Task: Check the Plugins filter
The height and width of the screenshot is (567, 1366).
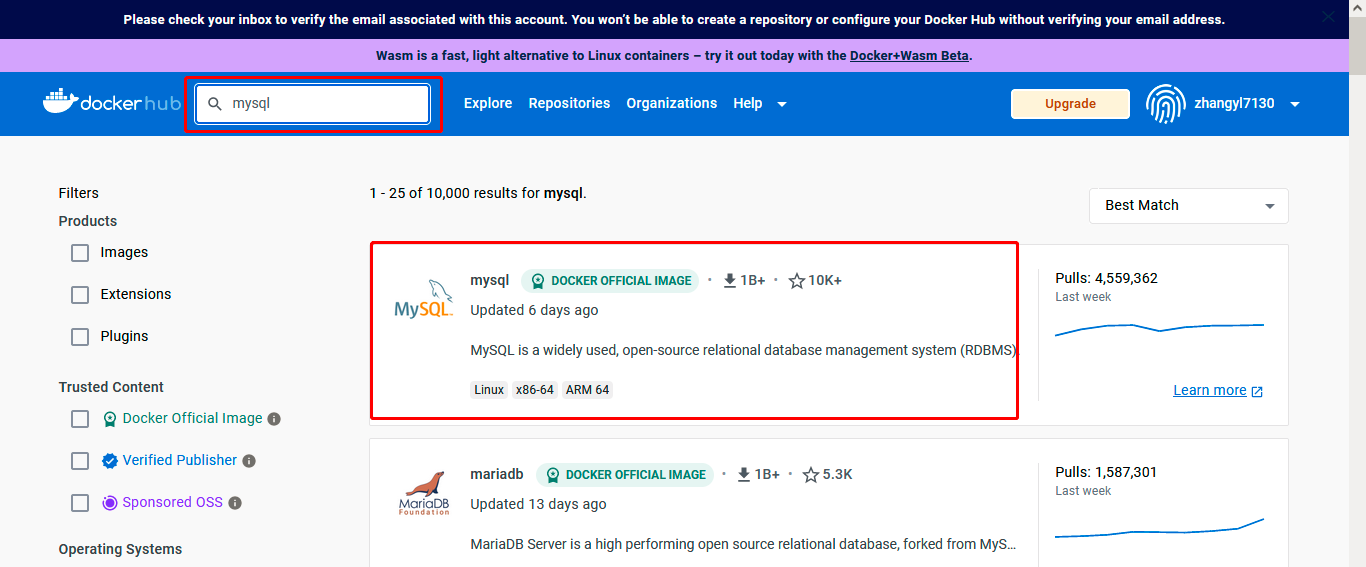Action: 80,337
